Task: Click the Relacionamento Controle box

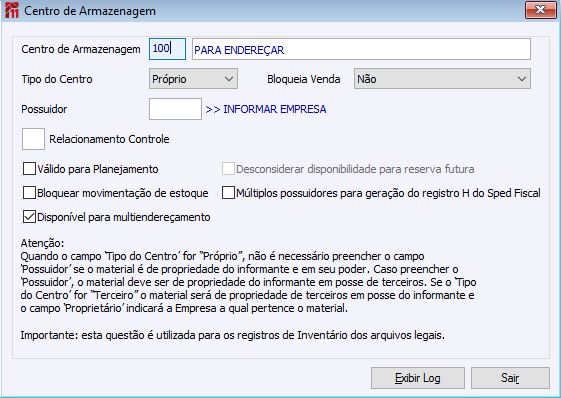Action: pos(33,139)
